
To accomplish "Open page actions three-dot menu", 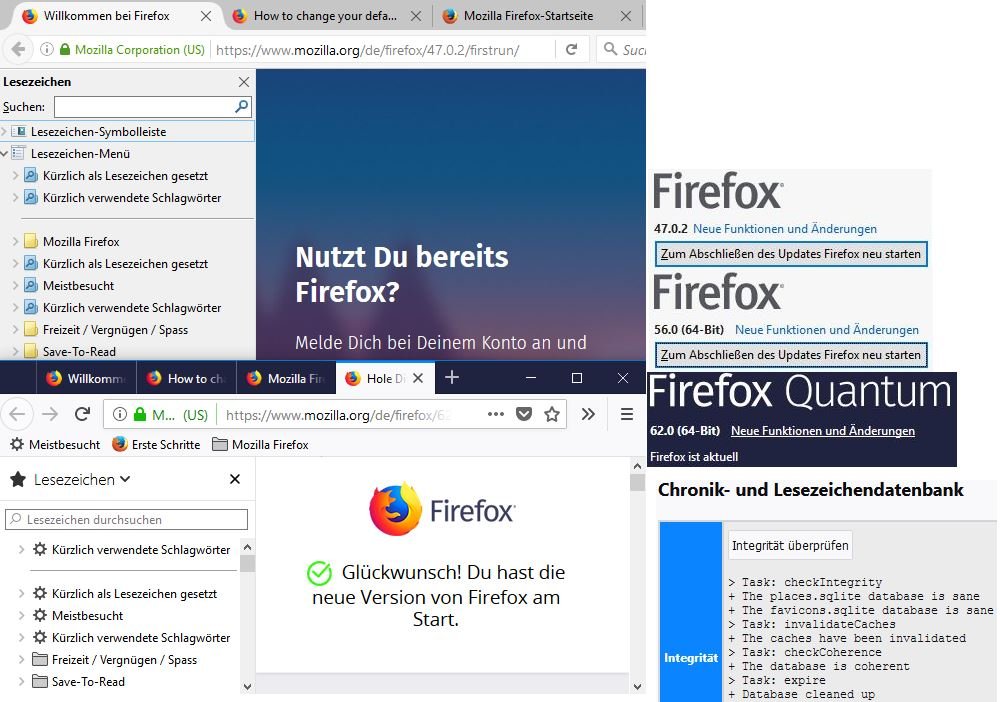I will tap(496, 414).
